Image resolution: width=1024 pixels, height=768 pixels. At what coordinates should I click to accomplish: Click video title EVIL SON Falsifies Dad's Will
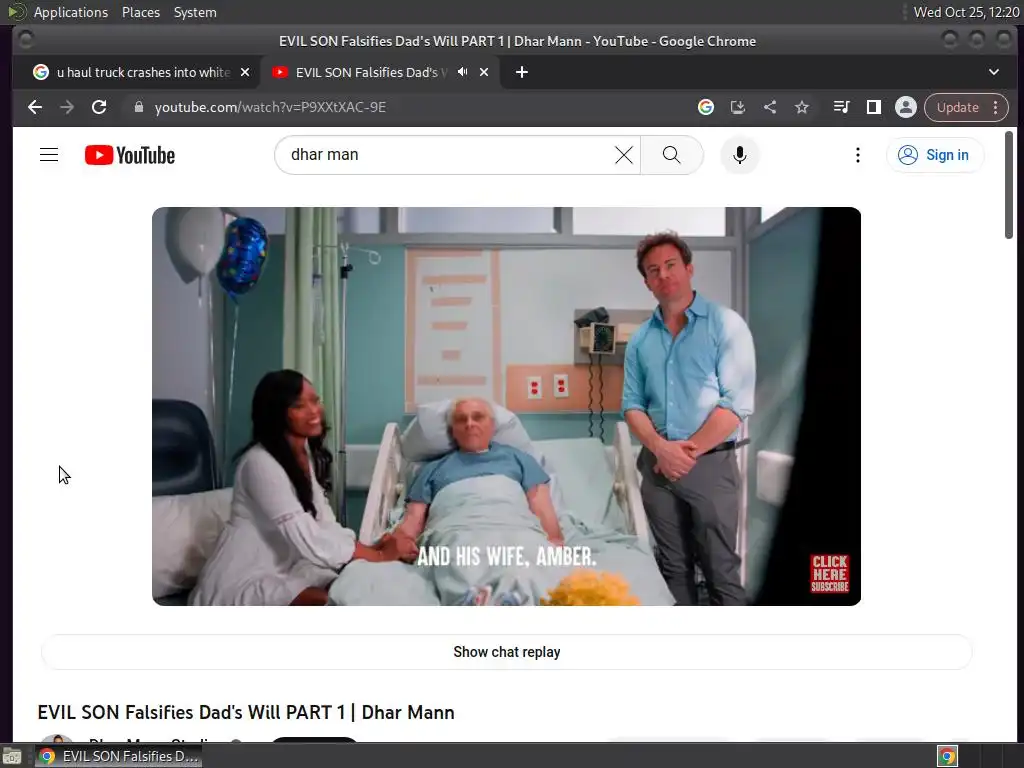[246, 712]
